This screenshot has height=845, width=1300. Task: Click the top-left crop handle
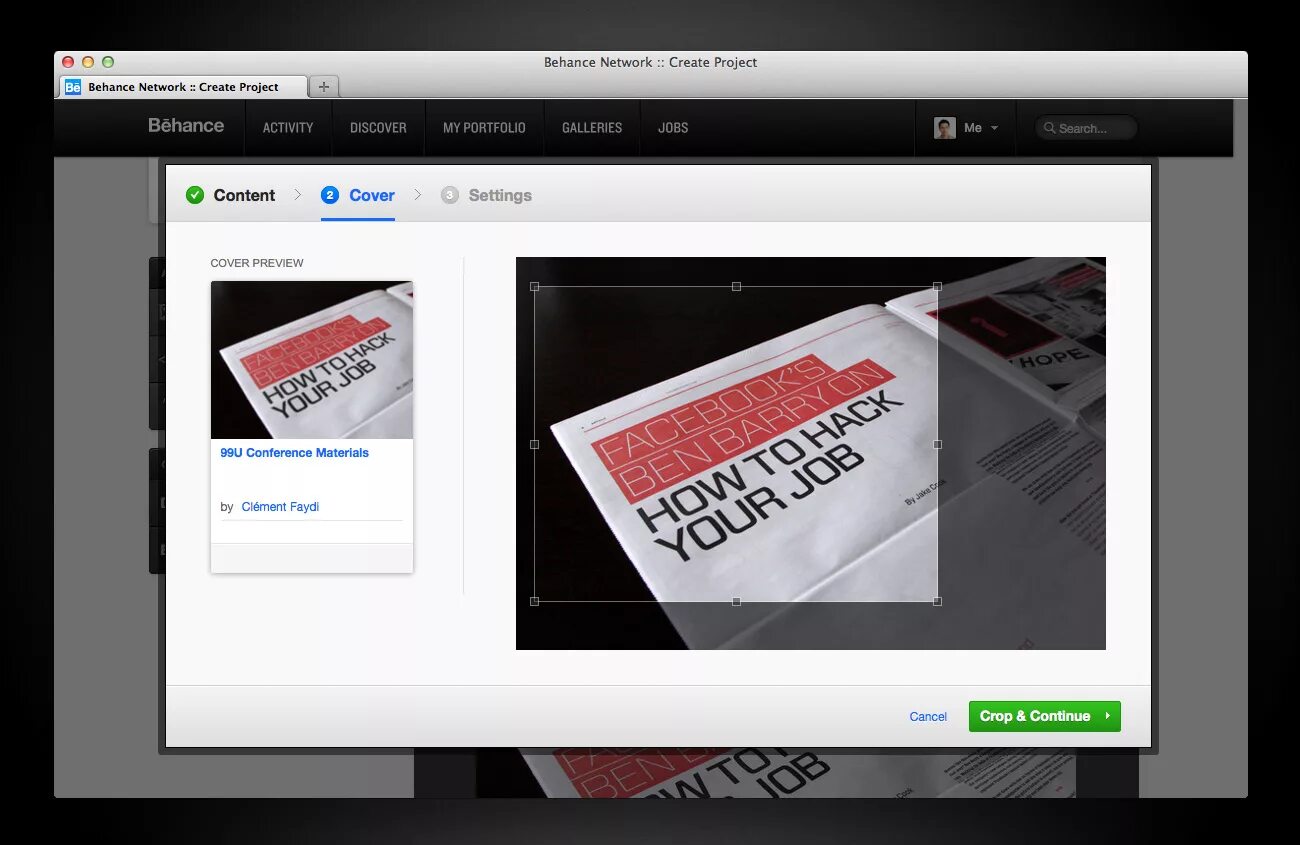tap(534, 287)
